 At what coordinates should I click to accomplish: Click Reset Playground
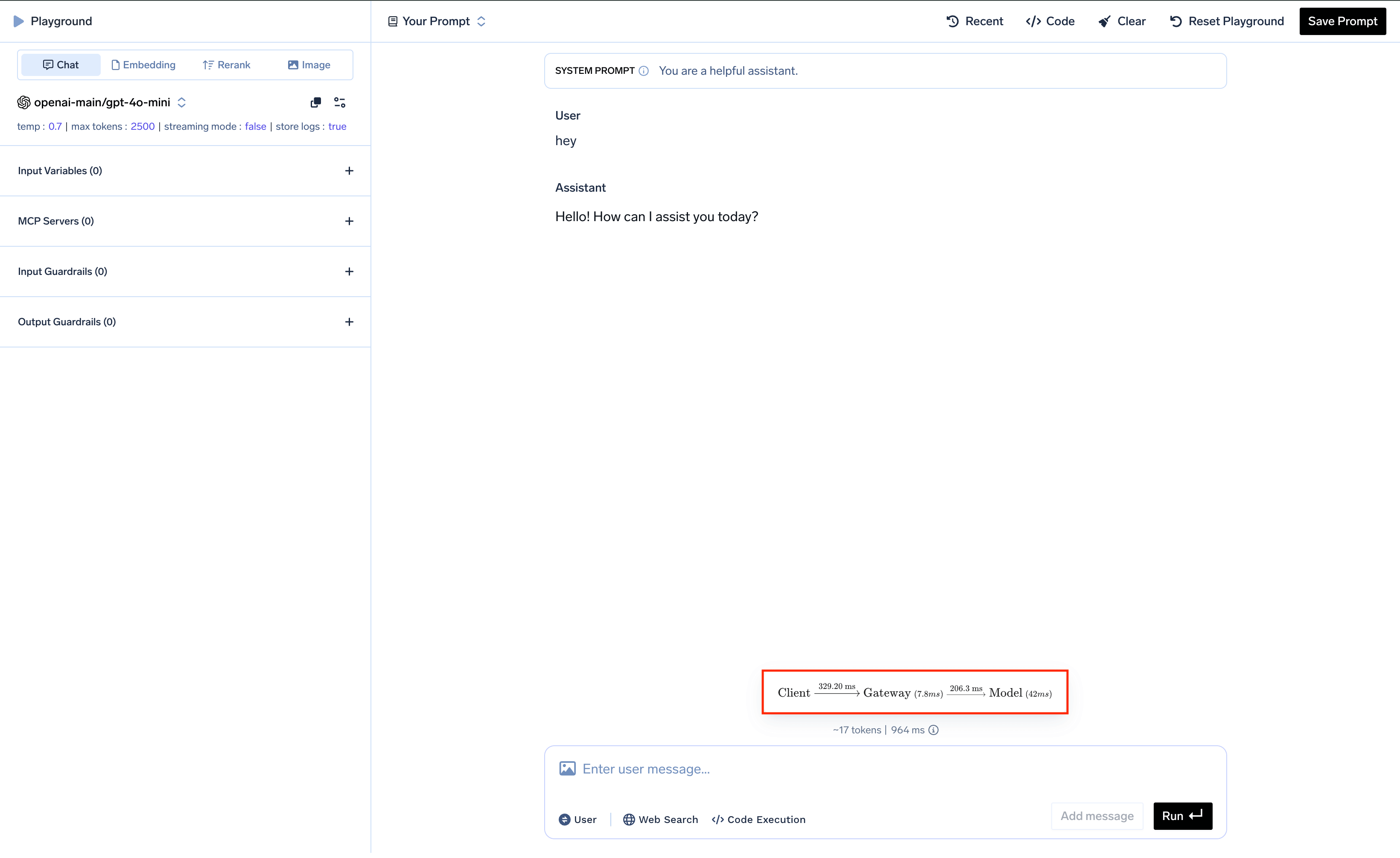[x=1227, y=21]
